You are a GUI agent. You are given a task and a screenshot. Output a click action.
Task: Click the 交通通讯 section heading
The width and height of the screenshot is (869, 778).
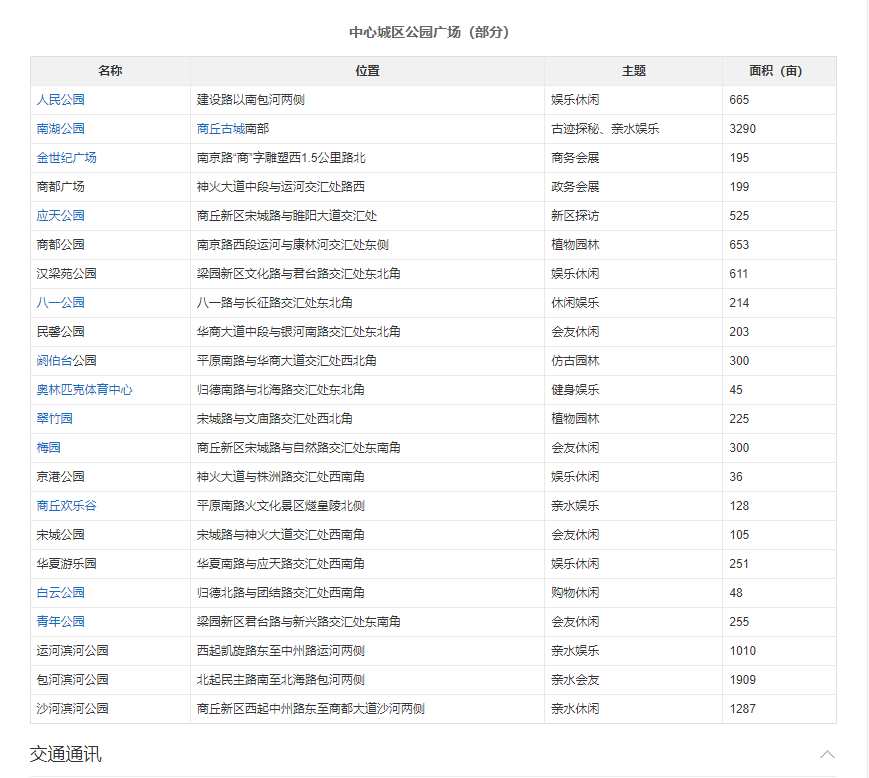click(x=66, y=754)
